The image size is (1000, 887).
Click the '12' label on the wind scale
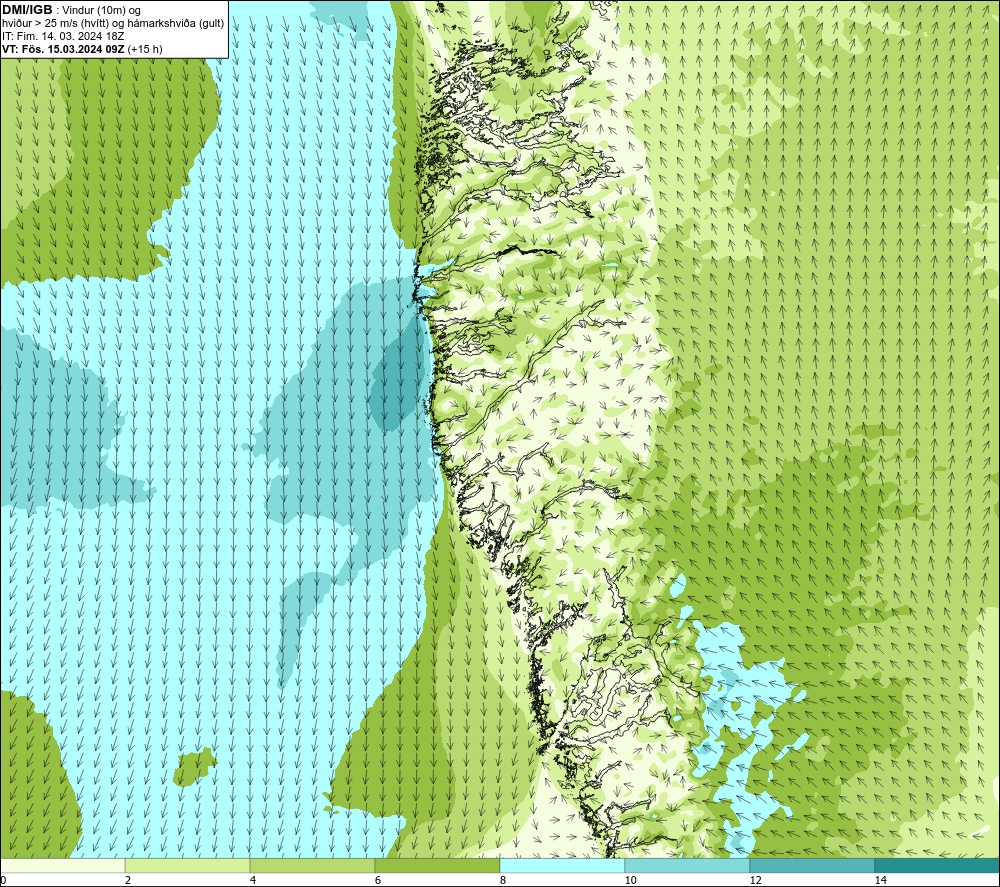pos(755,880)
